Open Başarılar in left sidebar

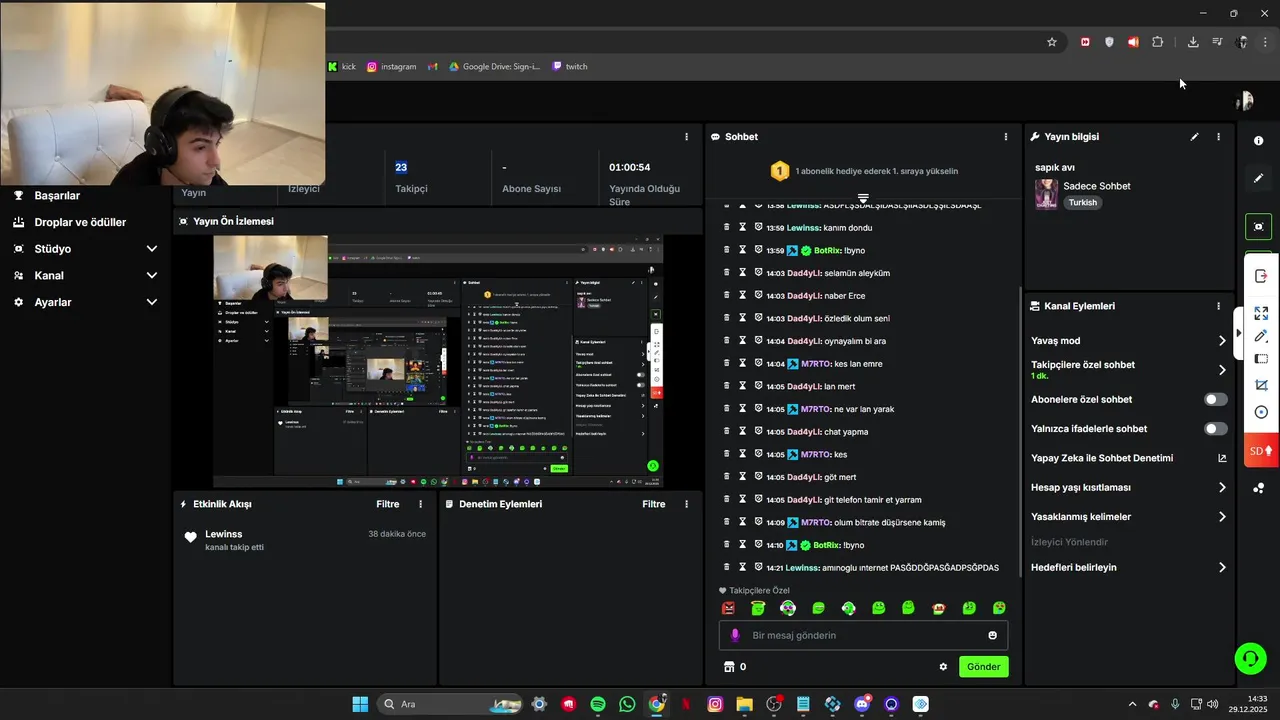(57, 196)
